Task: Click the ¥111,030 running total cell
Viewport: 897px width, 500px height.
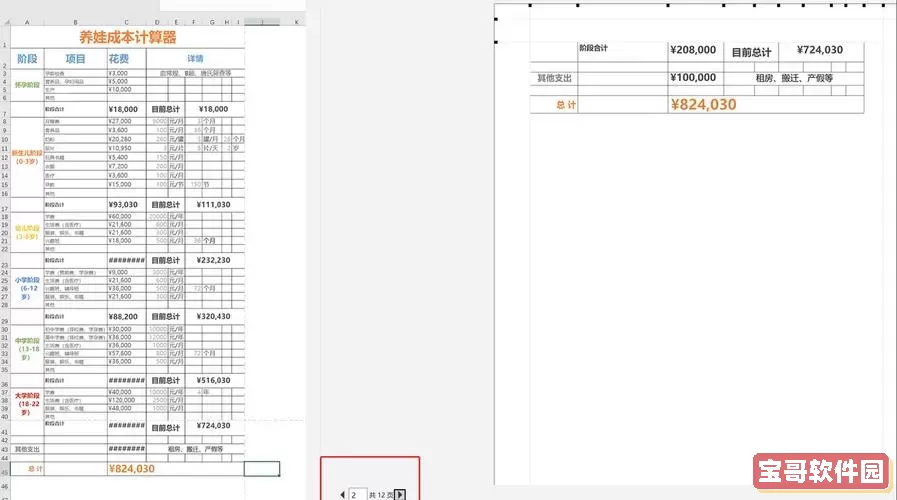Action: click(213, 205)
